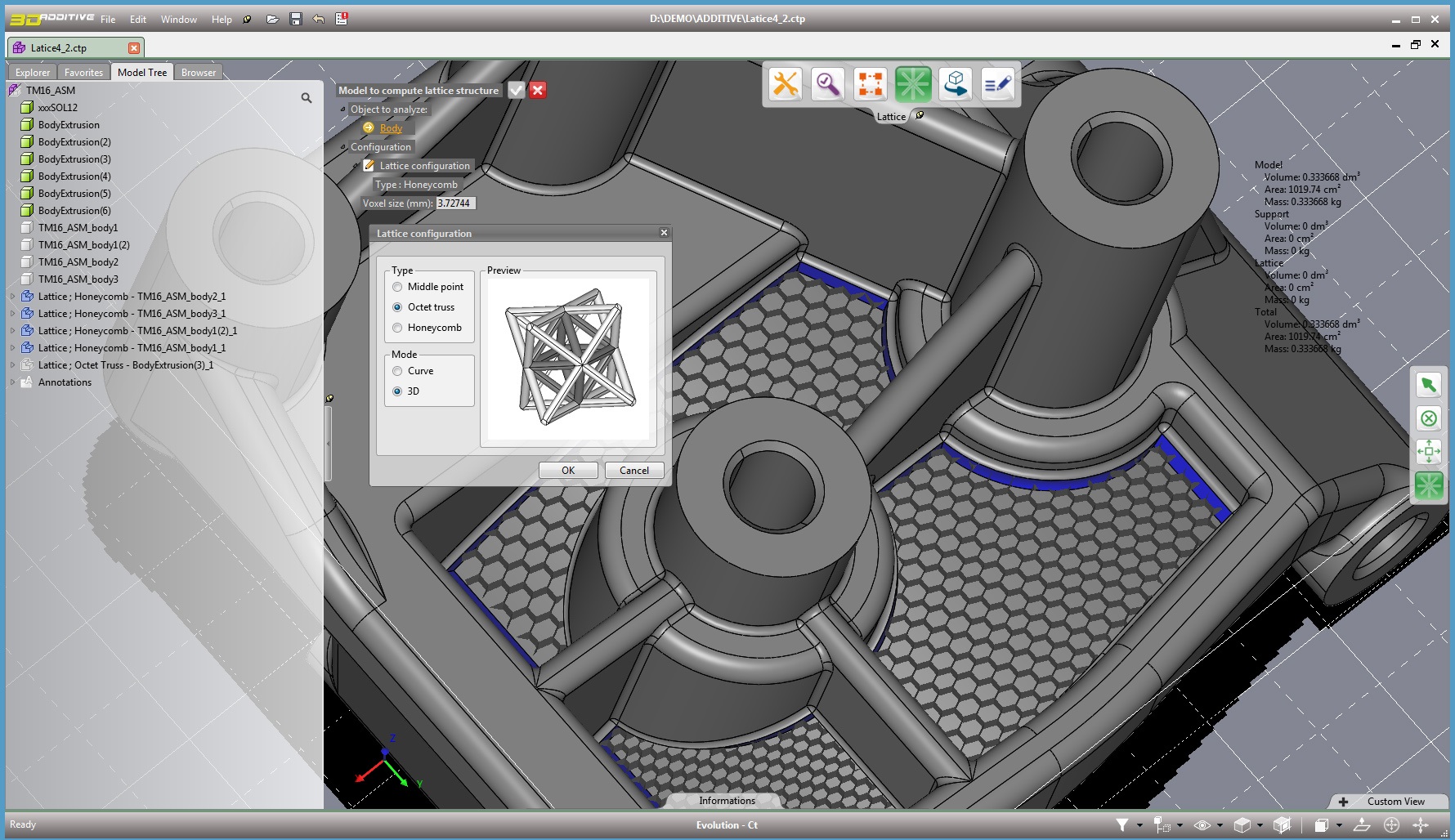The image size is (1455, 840).
Task: Switch lattice mode to Curve
Action: [x=397, y=371]
